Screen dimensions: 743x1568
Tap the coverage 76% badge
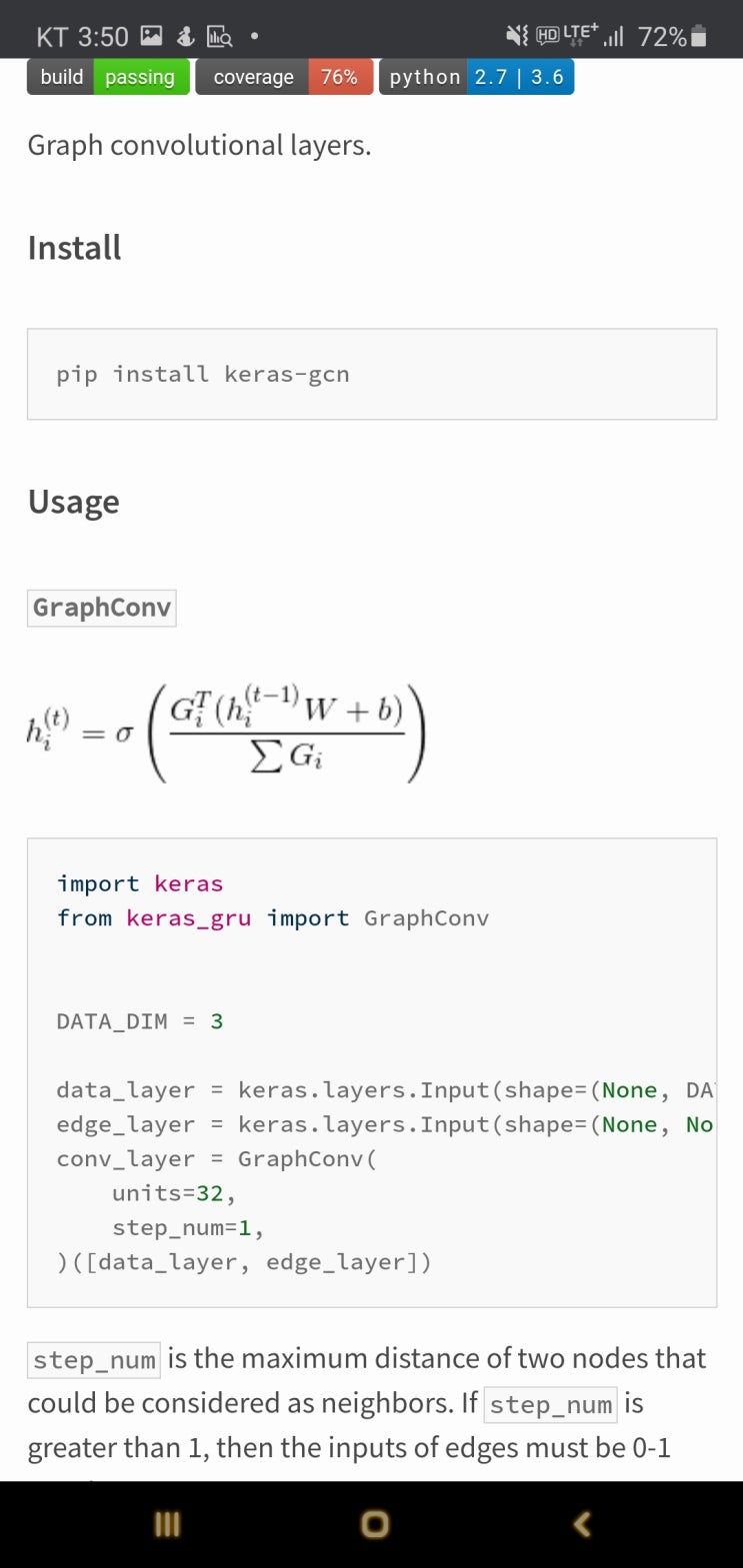[x=284, y=77]
